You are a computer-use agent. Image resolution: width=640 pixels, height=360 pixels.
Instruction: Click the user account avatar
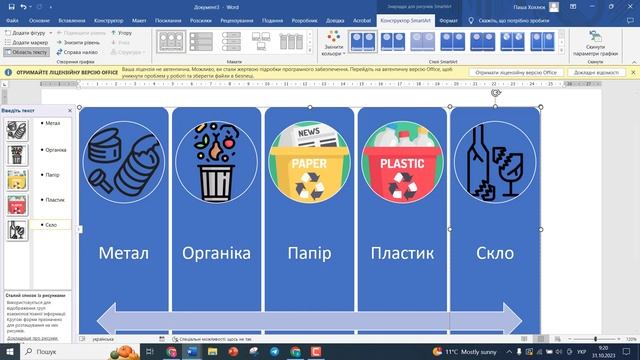click(x=554, y=7)
